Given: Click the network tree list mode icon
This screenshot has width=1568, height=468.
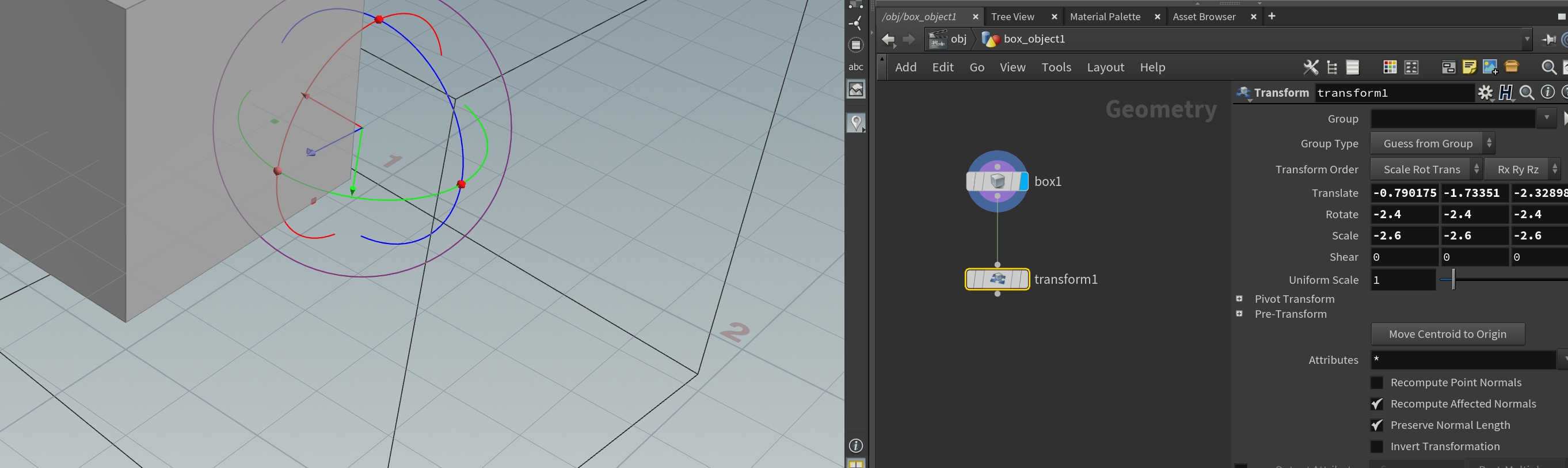Looking at the screenshot, I should tap(1332, 67).
